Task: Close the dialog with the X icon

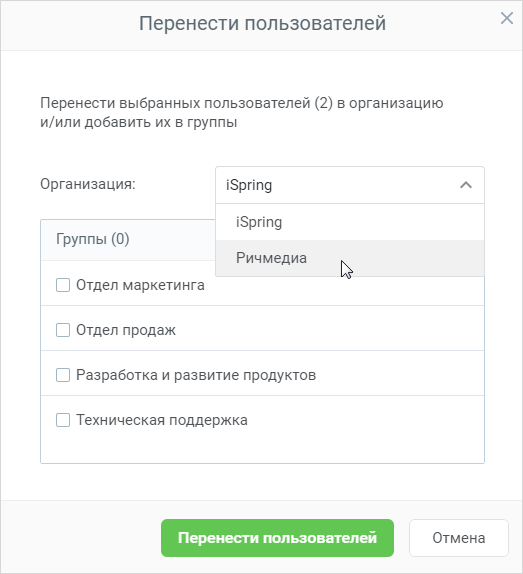Action: (507, 18)
